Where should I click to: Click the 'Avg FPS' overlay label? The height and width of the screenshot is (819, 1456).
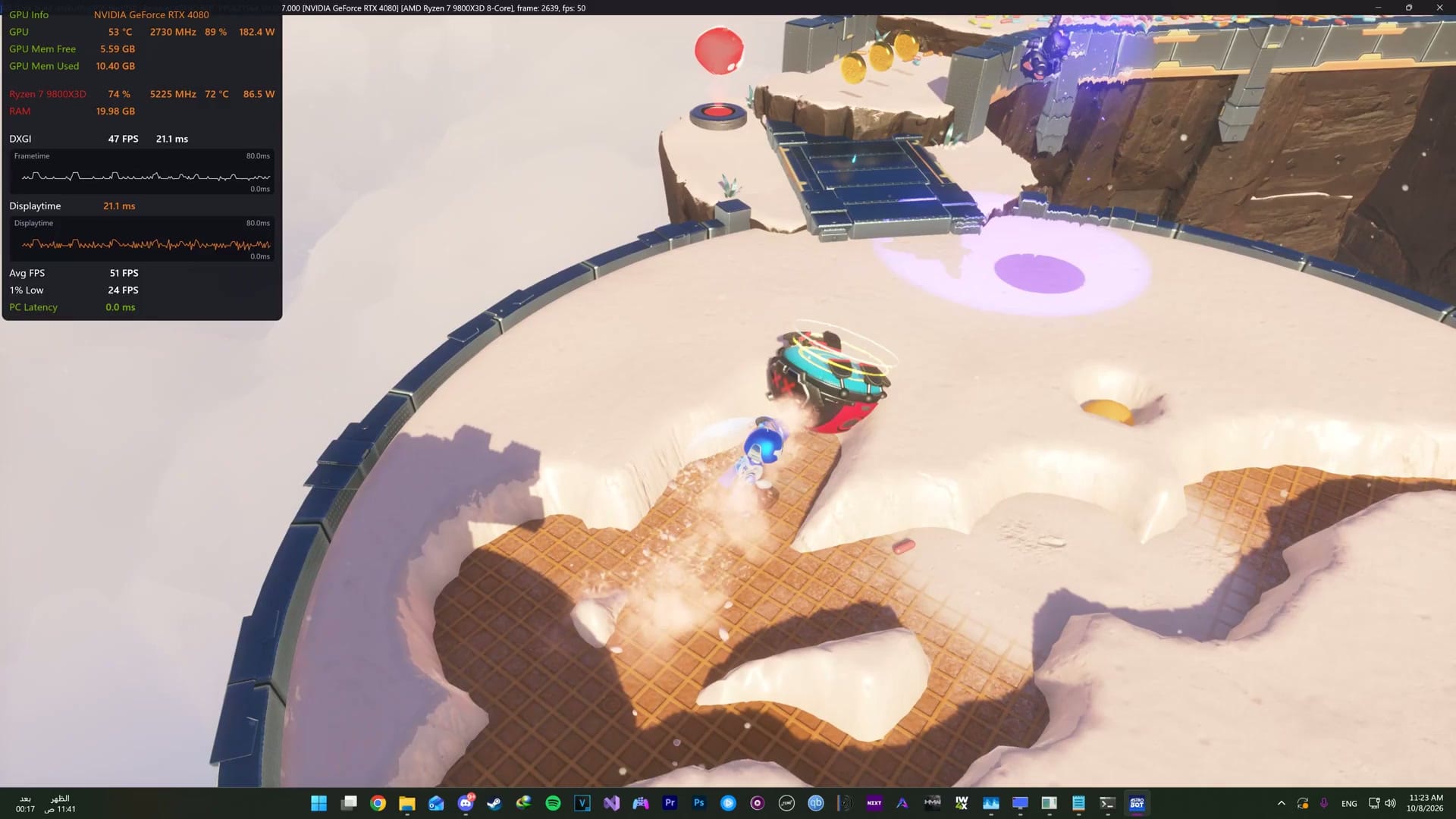tap(27, 273)
